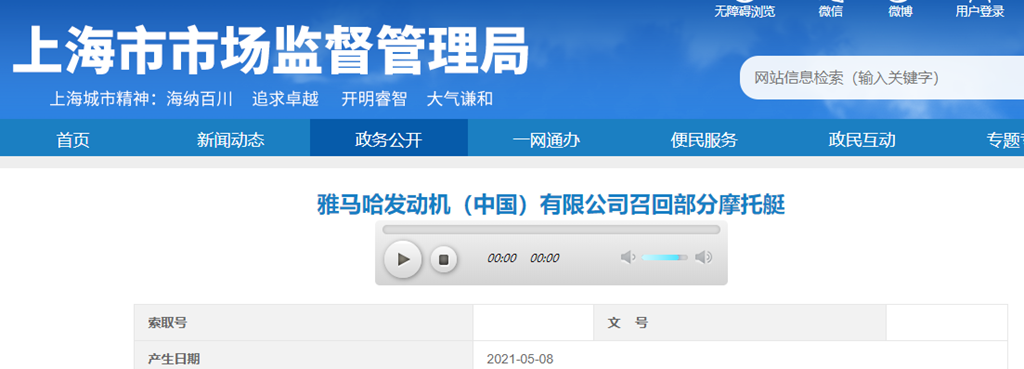Stop the audio player
The height and width of the screenshot is (369, 1024).
(443, 259)
